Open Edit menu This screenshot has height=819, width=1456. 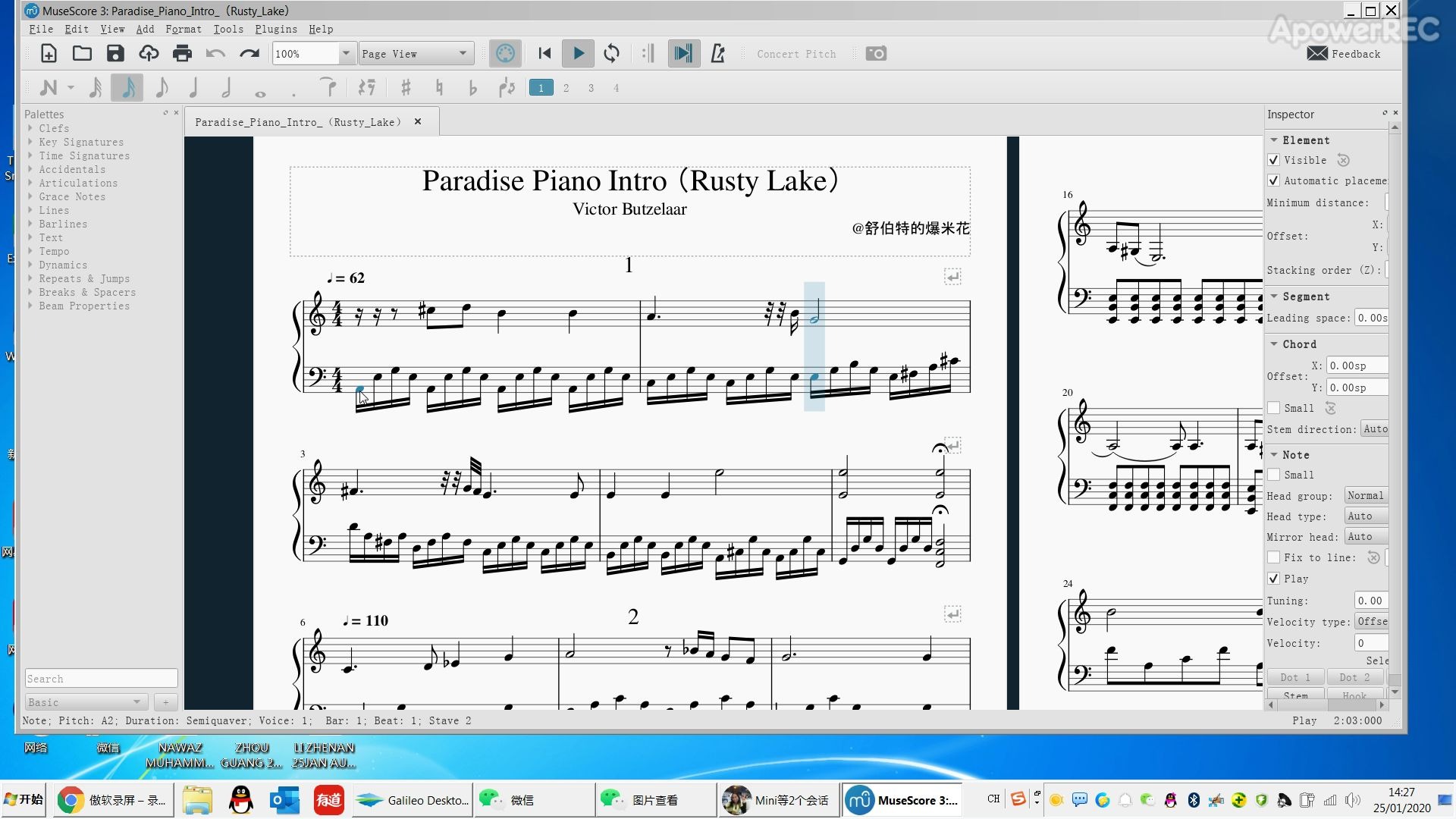point(77,29)
